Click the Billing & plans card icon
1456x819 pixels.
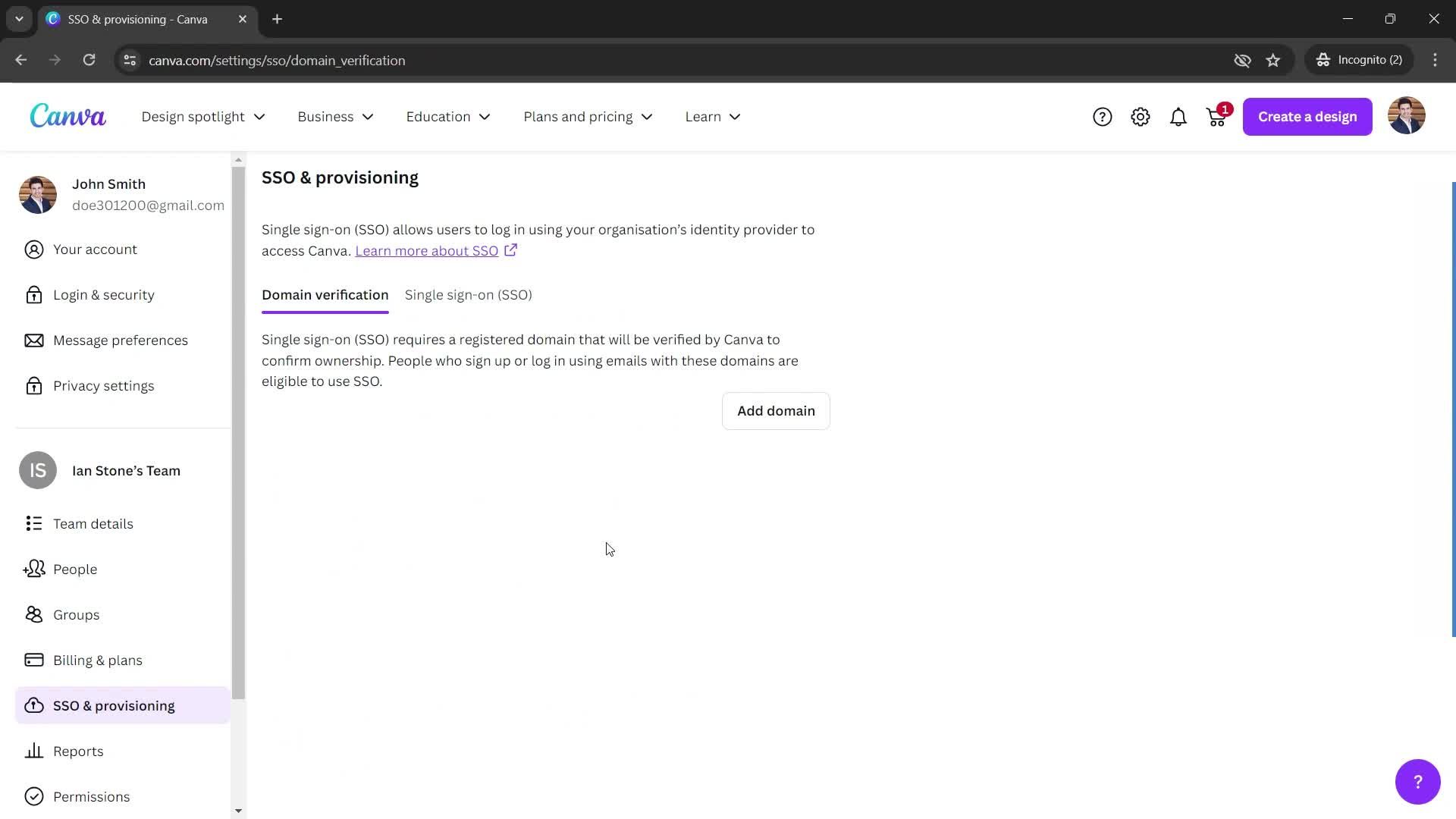34,661
